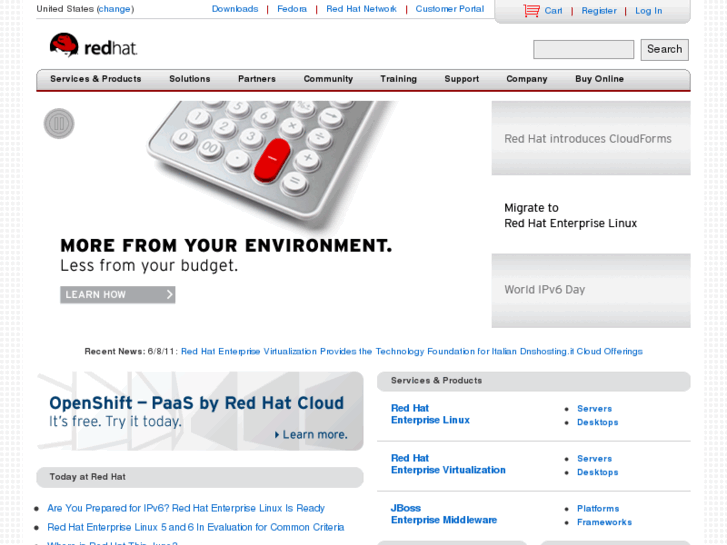
Task: Click the LEARN HOW button
Action: click(118, 295)
